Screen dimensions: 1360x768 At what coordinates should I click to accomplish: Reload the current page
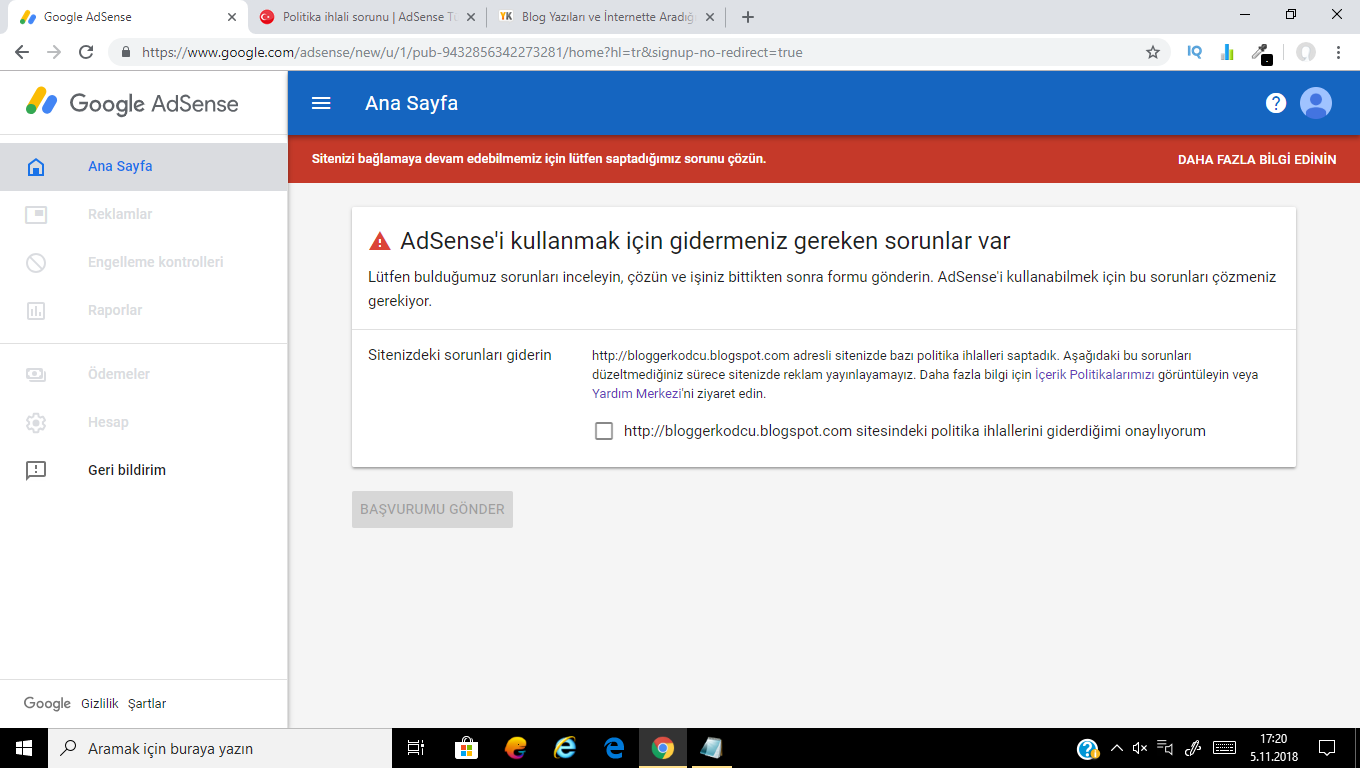coord(86,52)
